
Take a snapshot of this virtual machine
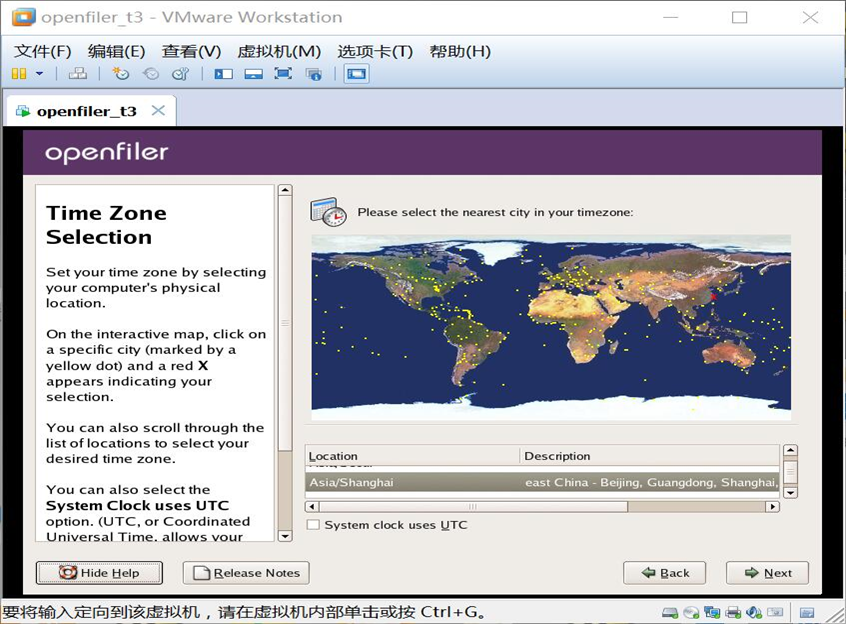pos(120,73)
